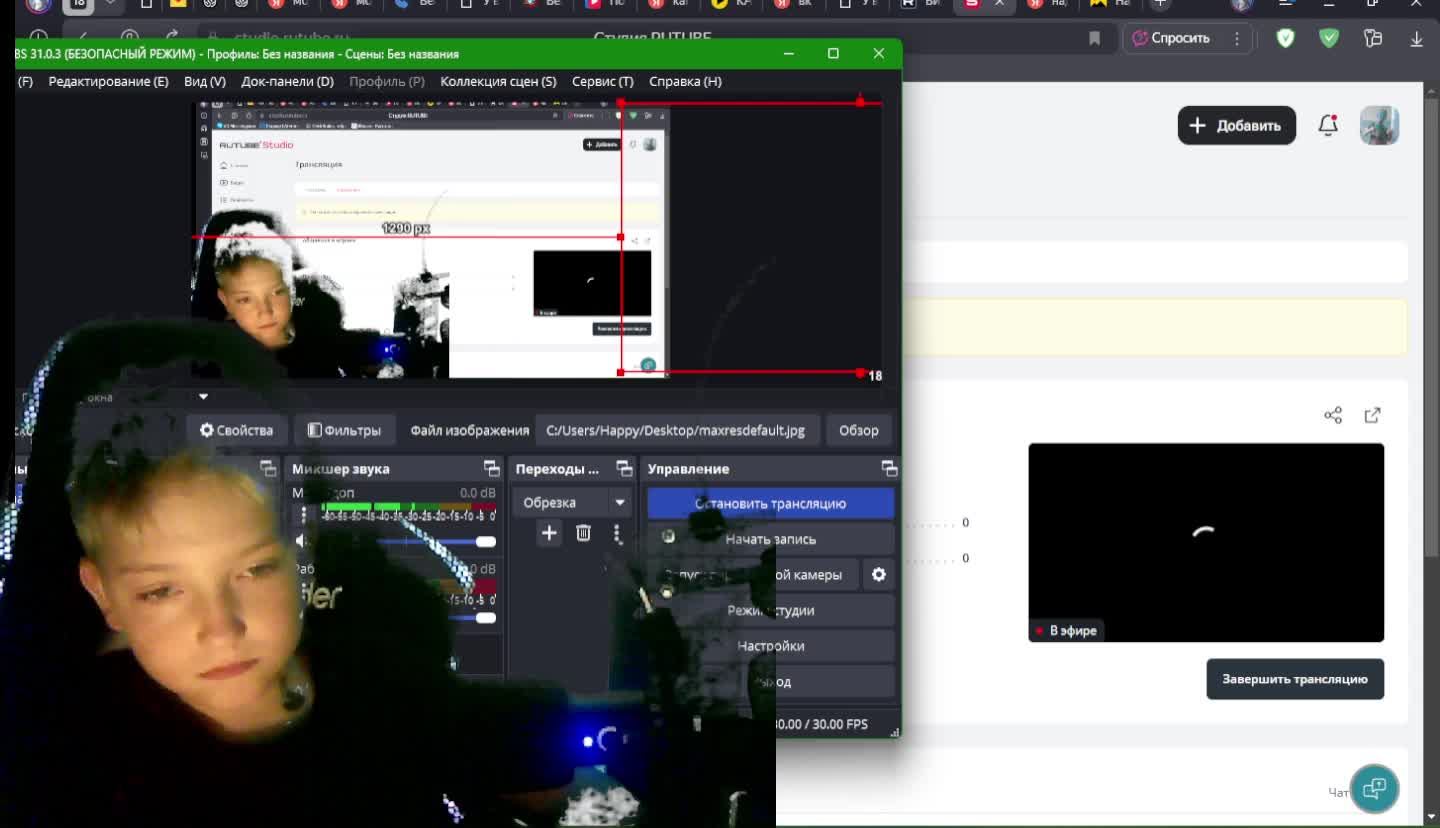
Task: Click Завершить трансляцию in Rutube Studio
Action: pos(1295,679)
